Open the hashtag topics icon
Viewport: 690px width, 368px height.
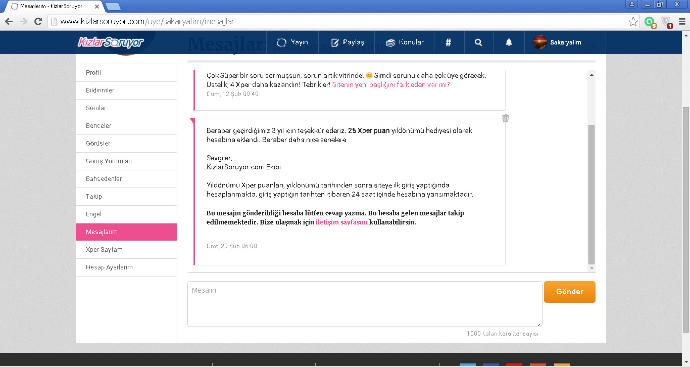point(448,43)
